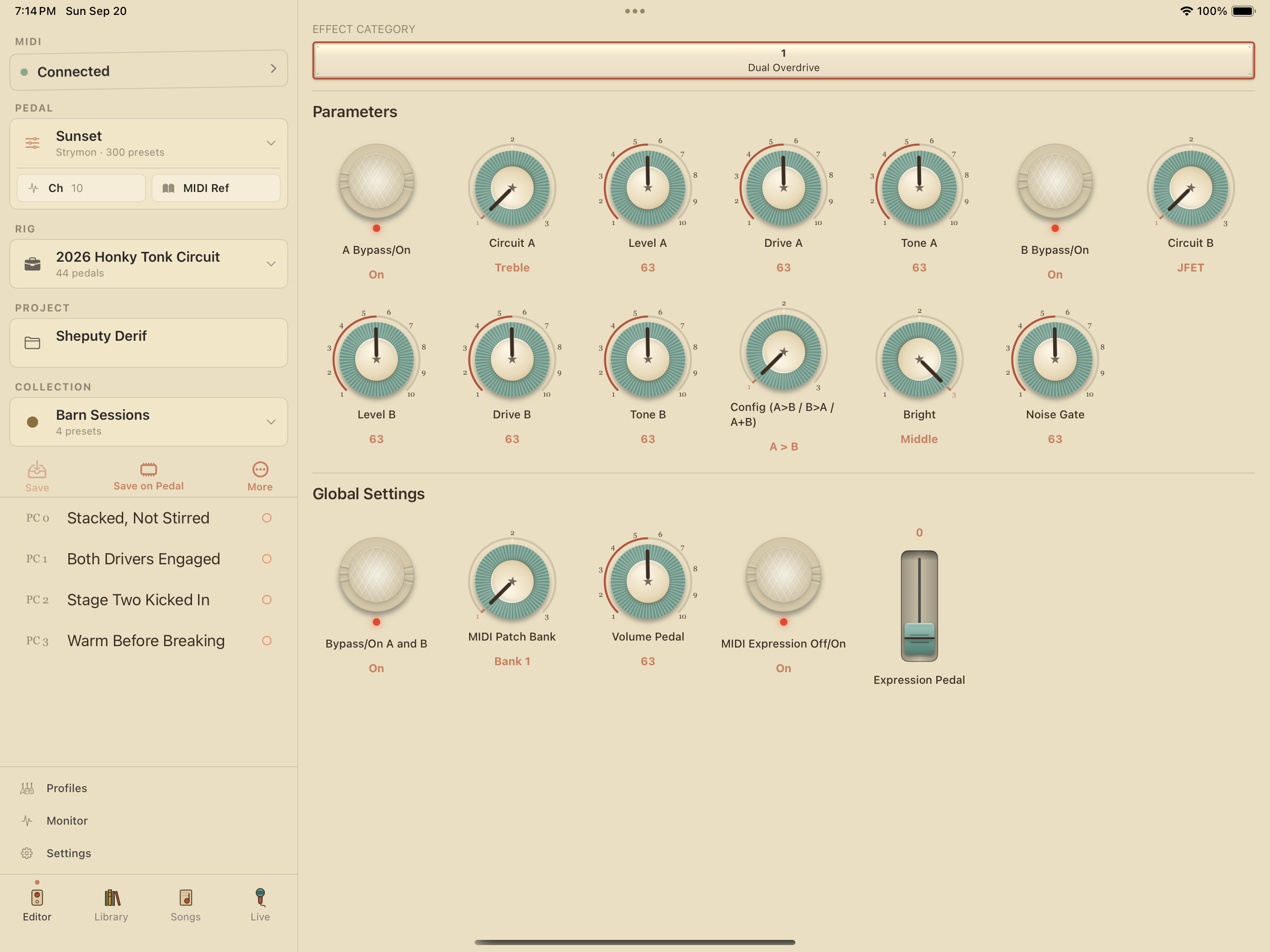Screen dimensions: 1270x952
Task: Click the pedal sliders icon next to Sunset
Action: 33,143
